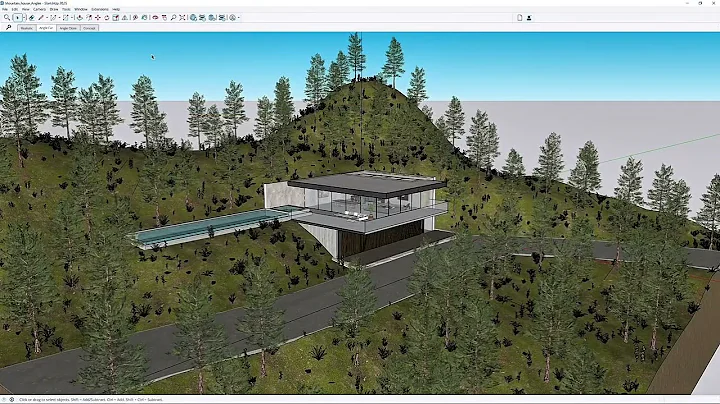This screenshot has height=404, width=720.
Task: Click the status bar help info icon
Action: pos(5,399)
